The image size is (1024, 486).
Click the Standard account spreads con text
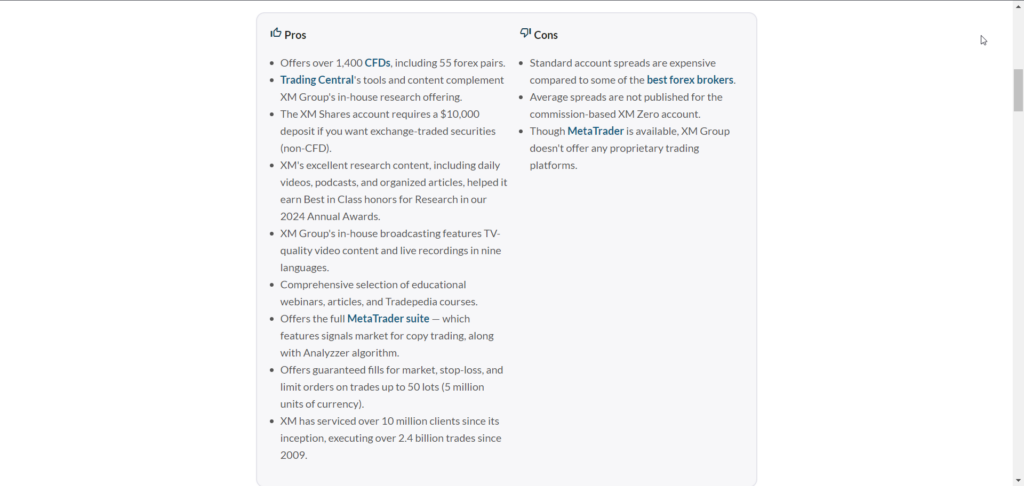pos(633,72)
